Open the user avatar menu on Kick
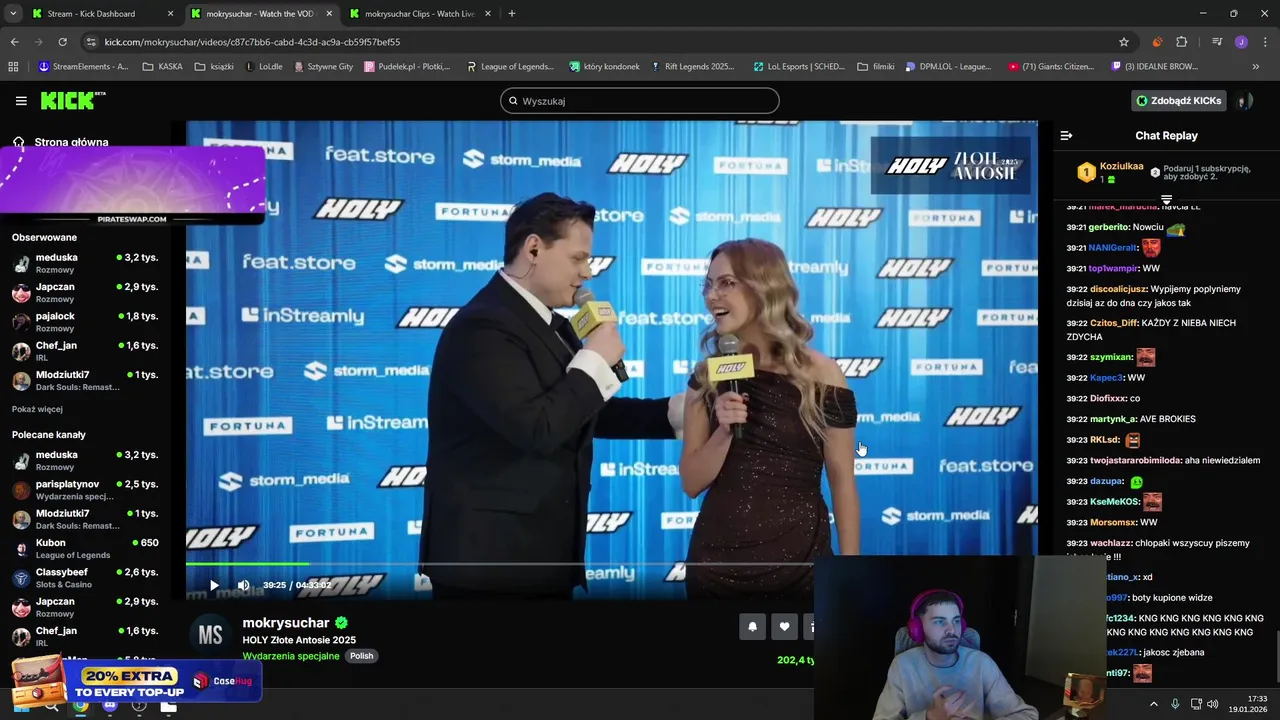 coord(1245,101)
